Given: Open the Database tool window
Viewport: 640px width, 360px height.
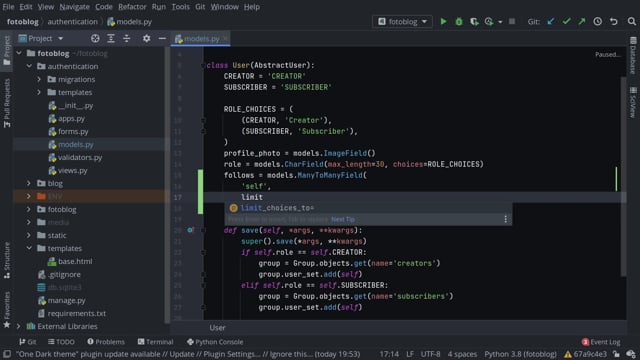Looking at the screenshot, I should click(633, 56).
